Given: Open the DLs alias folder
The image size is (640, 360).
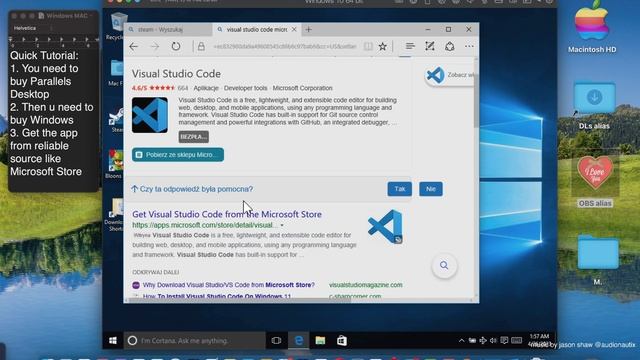Looking at the screenshot, I should [594, 106].
